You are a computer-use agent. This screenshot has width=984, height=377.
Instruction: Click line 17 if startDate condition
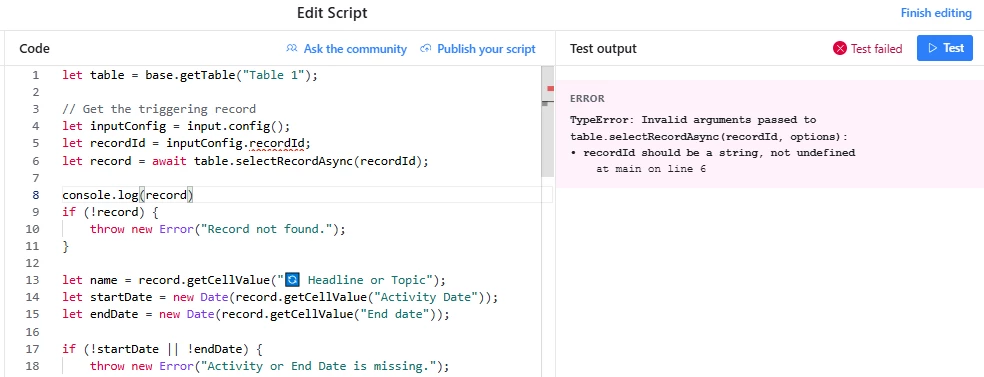pos(163,348)
